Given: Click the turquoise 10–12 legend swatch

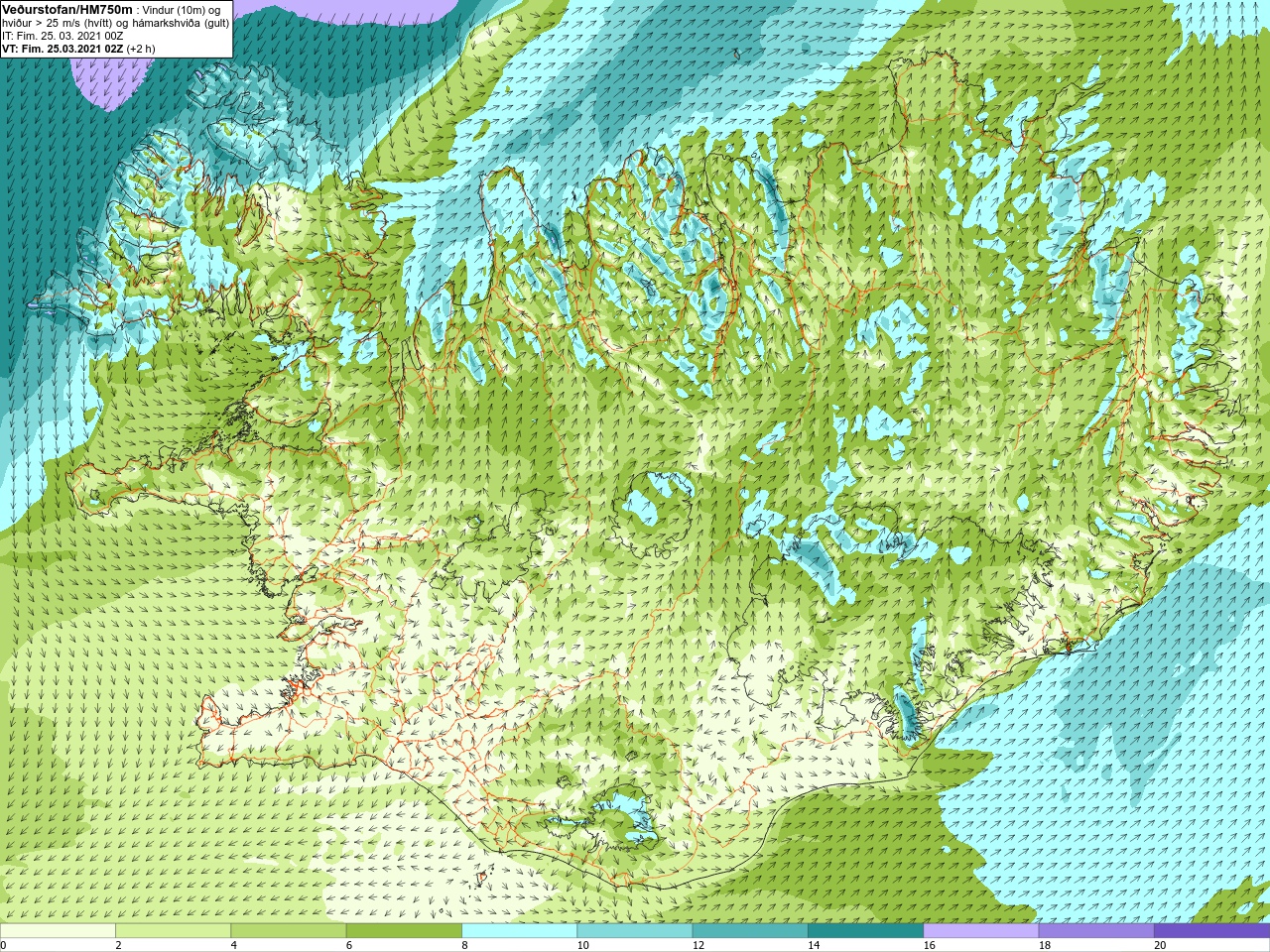Looking at the screenshot, I should 635,931.
